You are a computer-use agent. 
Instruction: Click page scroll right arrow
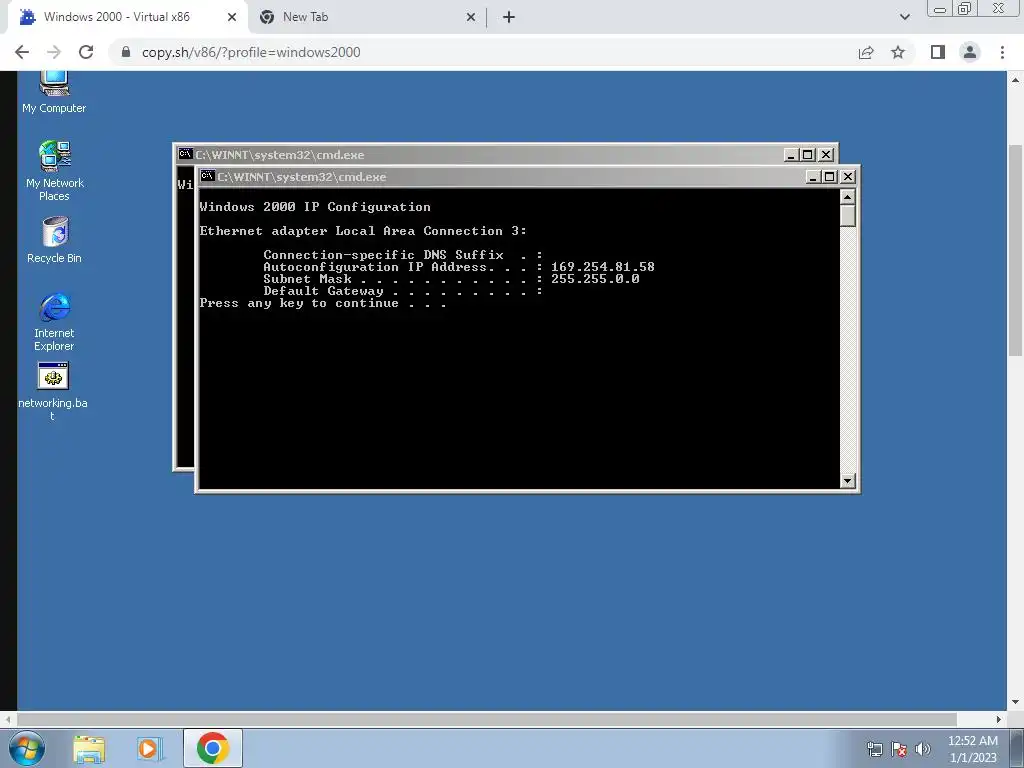coord(999,720)
